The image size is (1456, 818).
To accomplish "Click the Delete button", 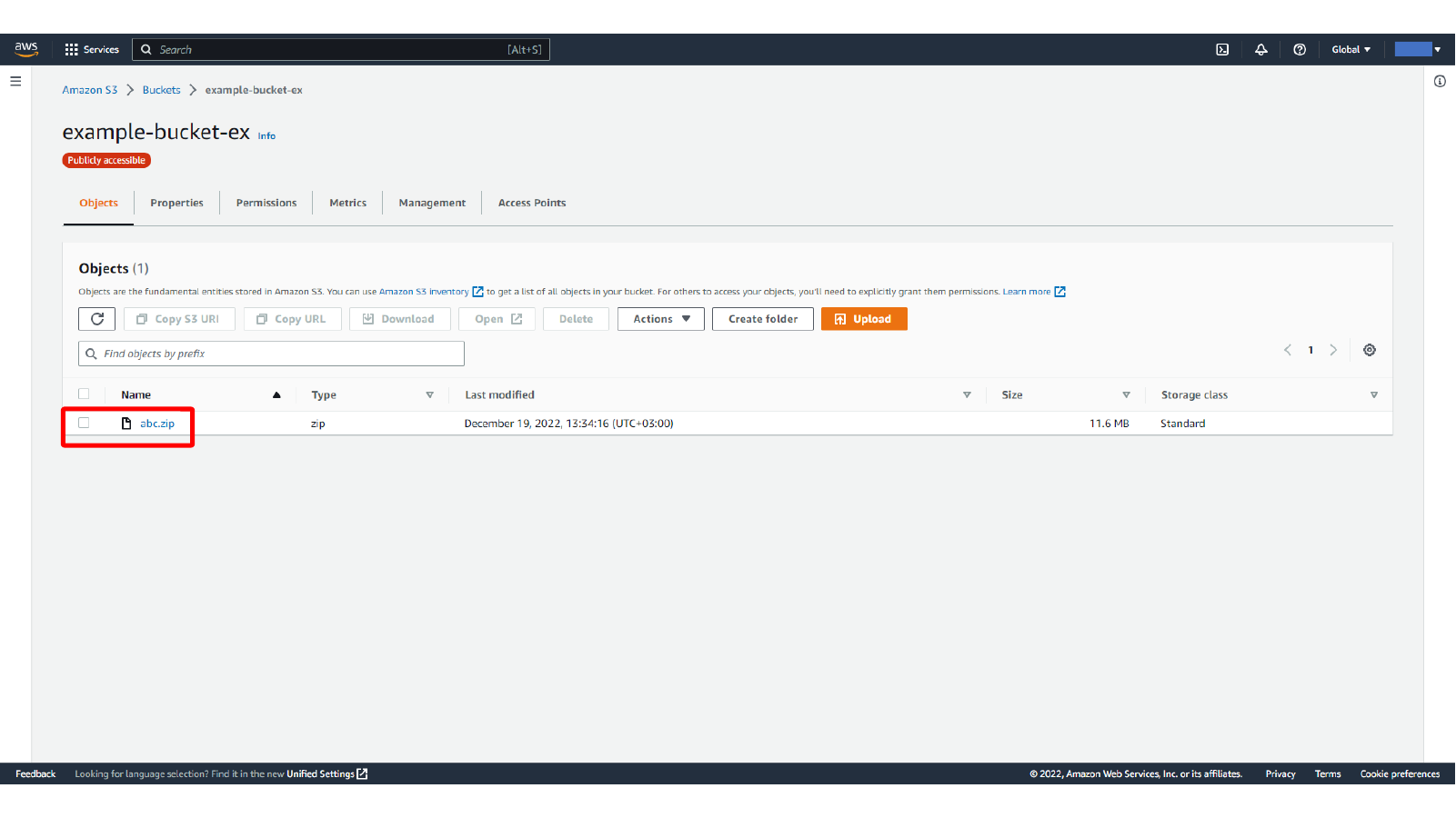I will coord(576,319).
